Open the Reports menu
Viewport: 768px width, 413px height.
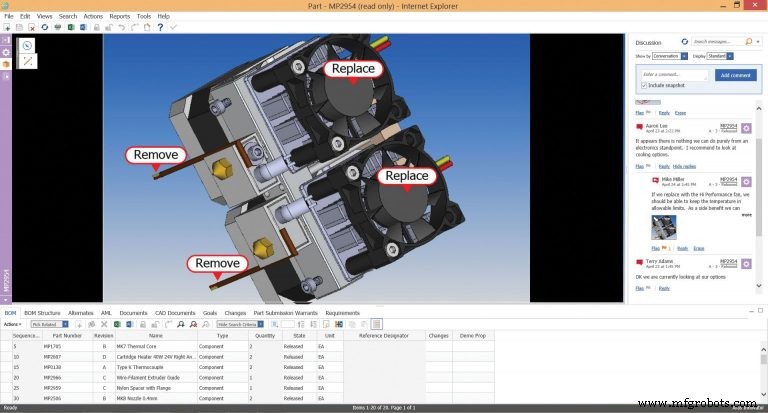120,16
